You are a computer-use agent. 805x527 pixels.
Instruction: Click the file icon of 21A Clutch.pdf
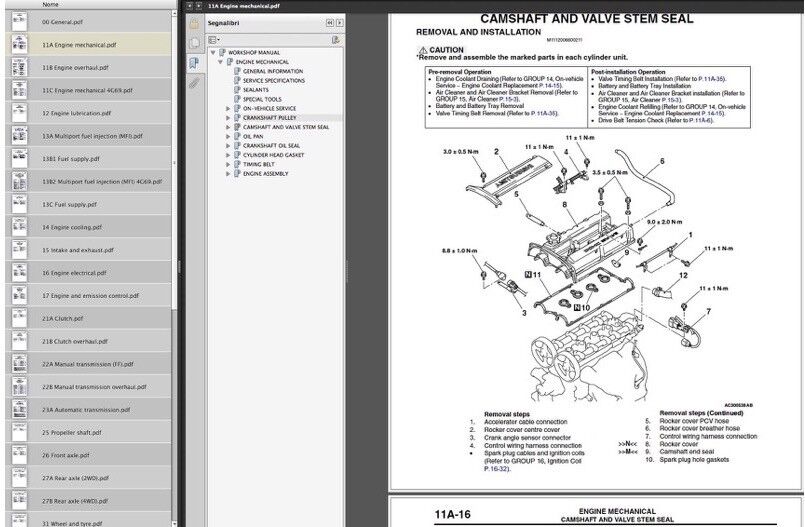coord(20,318)
